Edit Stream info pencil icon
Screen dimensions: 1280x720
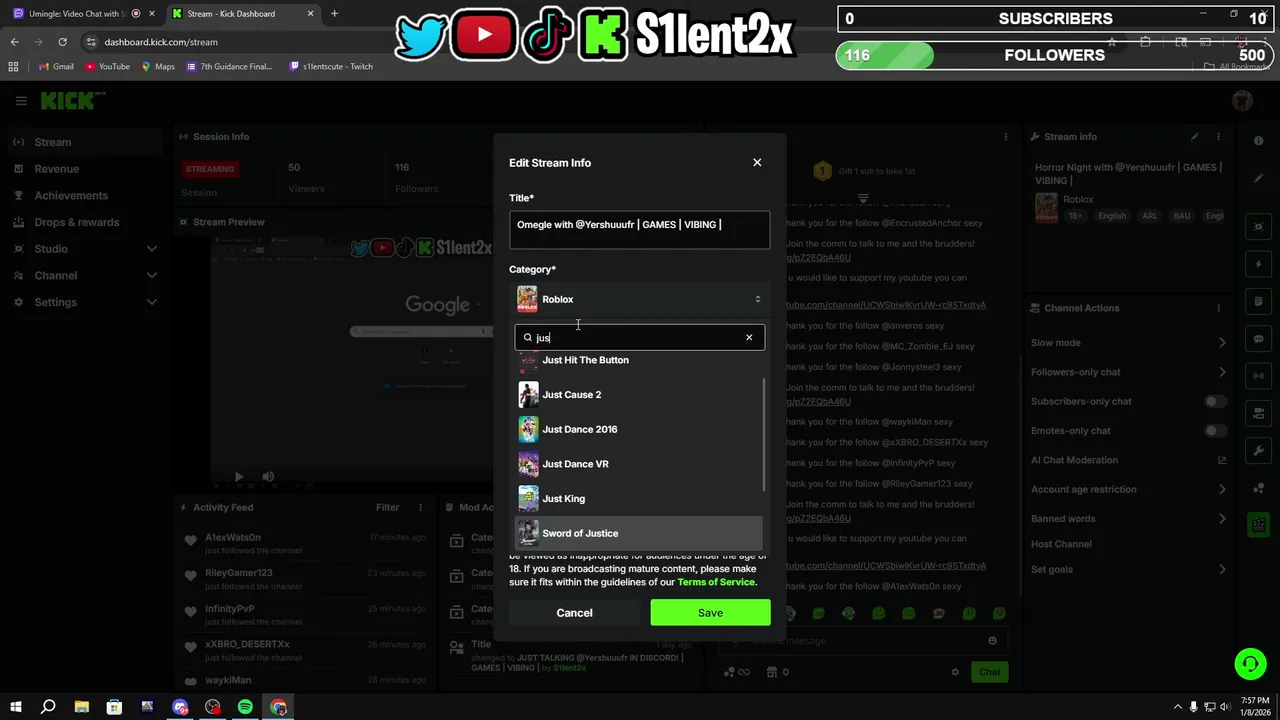(x=1194, y=137)
